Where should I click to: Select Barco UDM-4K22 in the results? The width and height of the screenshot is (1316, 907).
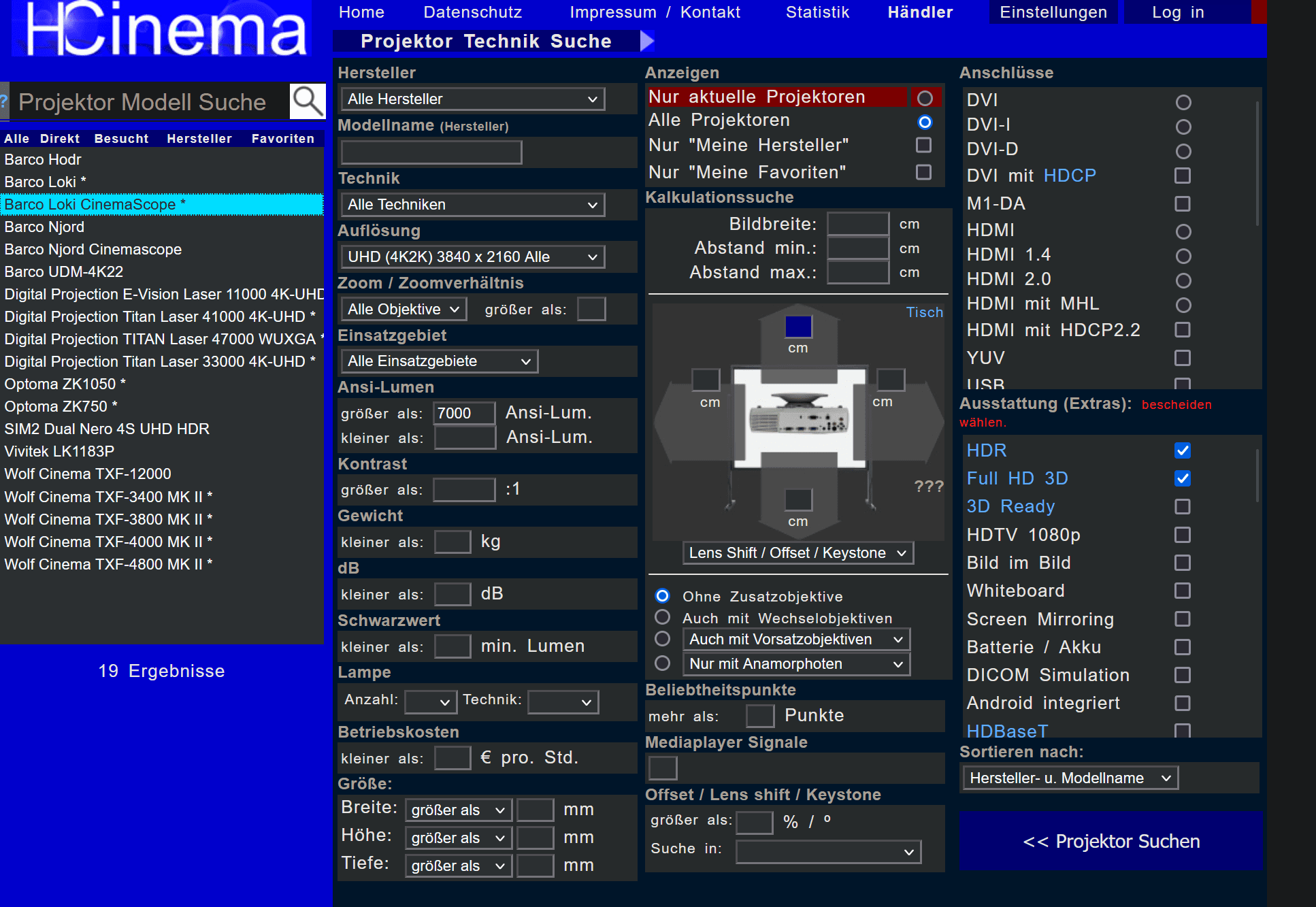[162, 272]
